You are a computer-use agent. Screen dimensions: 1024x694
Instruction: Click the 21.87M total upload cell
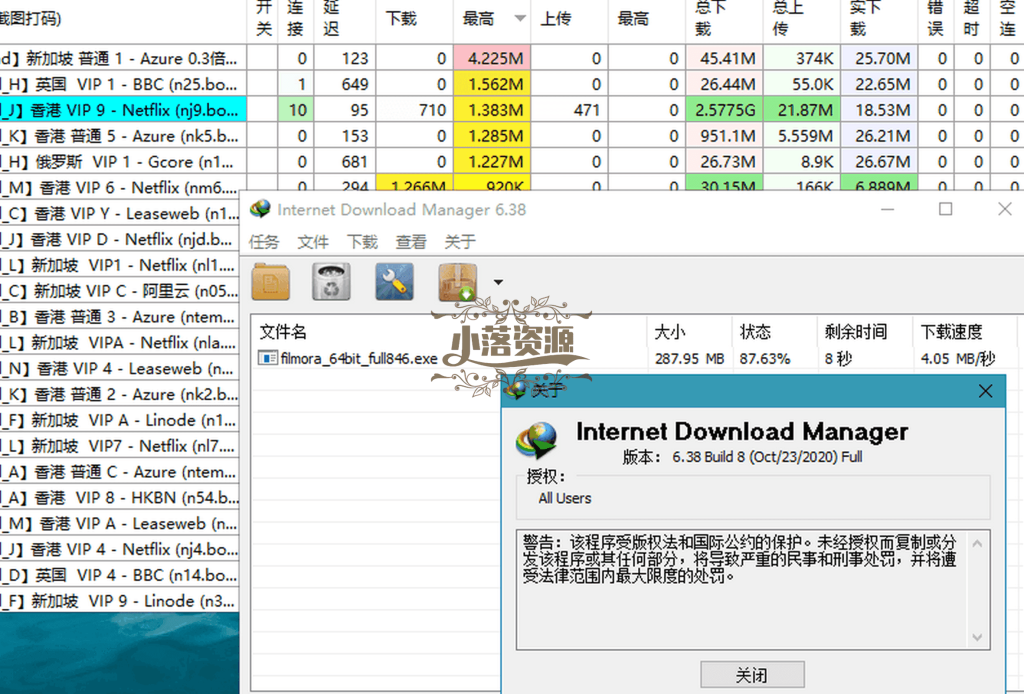pos(802,110)
